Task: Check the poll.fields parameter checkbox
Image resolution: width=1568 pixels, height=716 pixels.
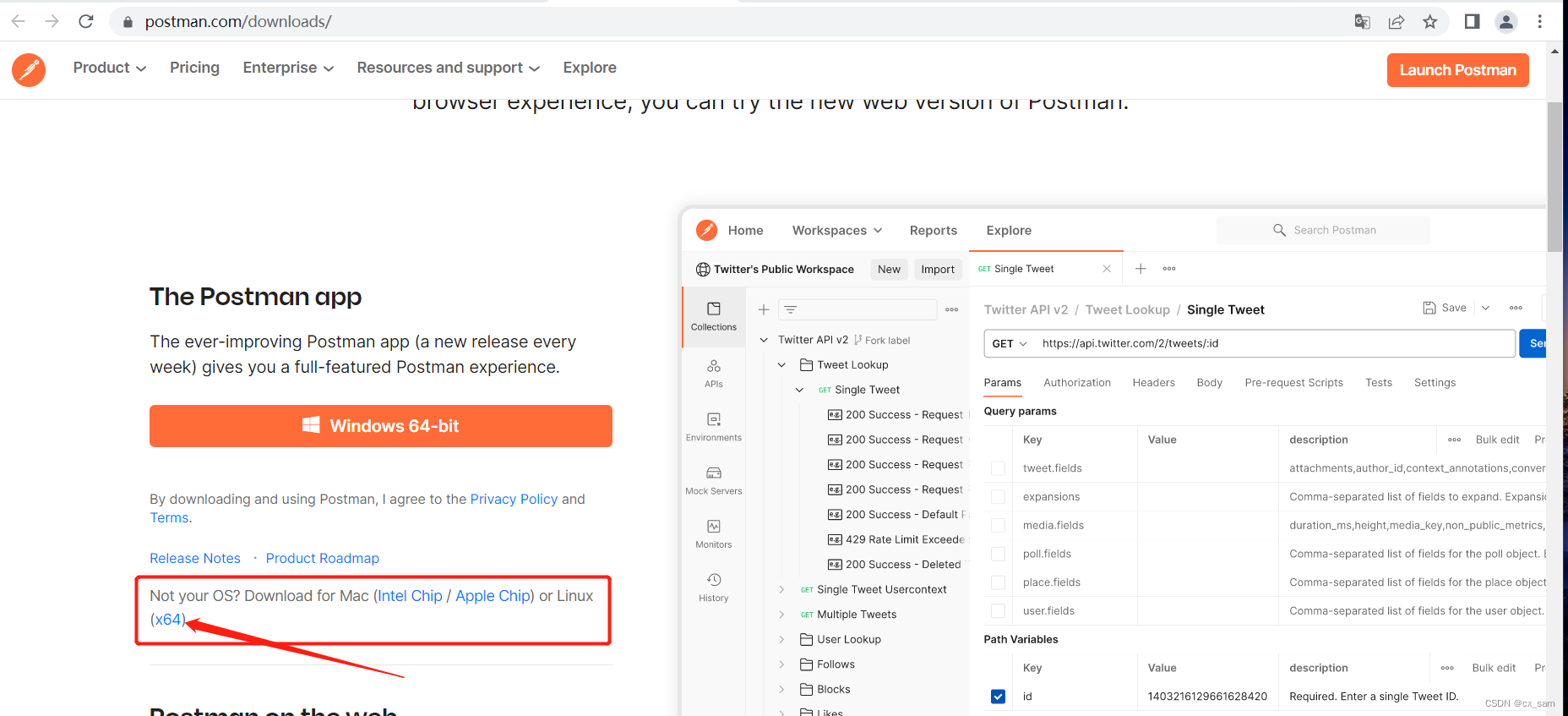Action: click(998, 554)
